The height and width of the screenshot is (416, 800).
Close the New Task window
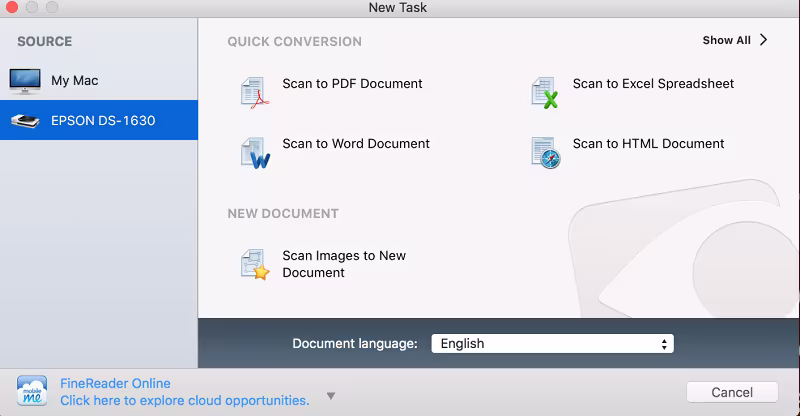11,7
